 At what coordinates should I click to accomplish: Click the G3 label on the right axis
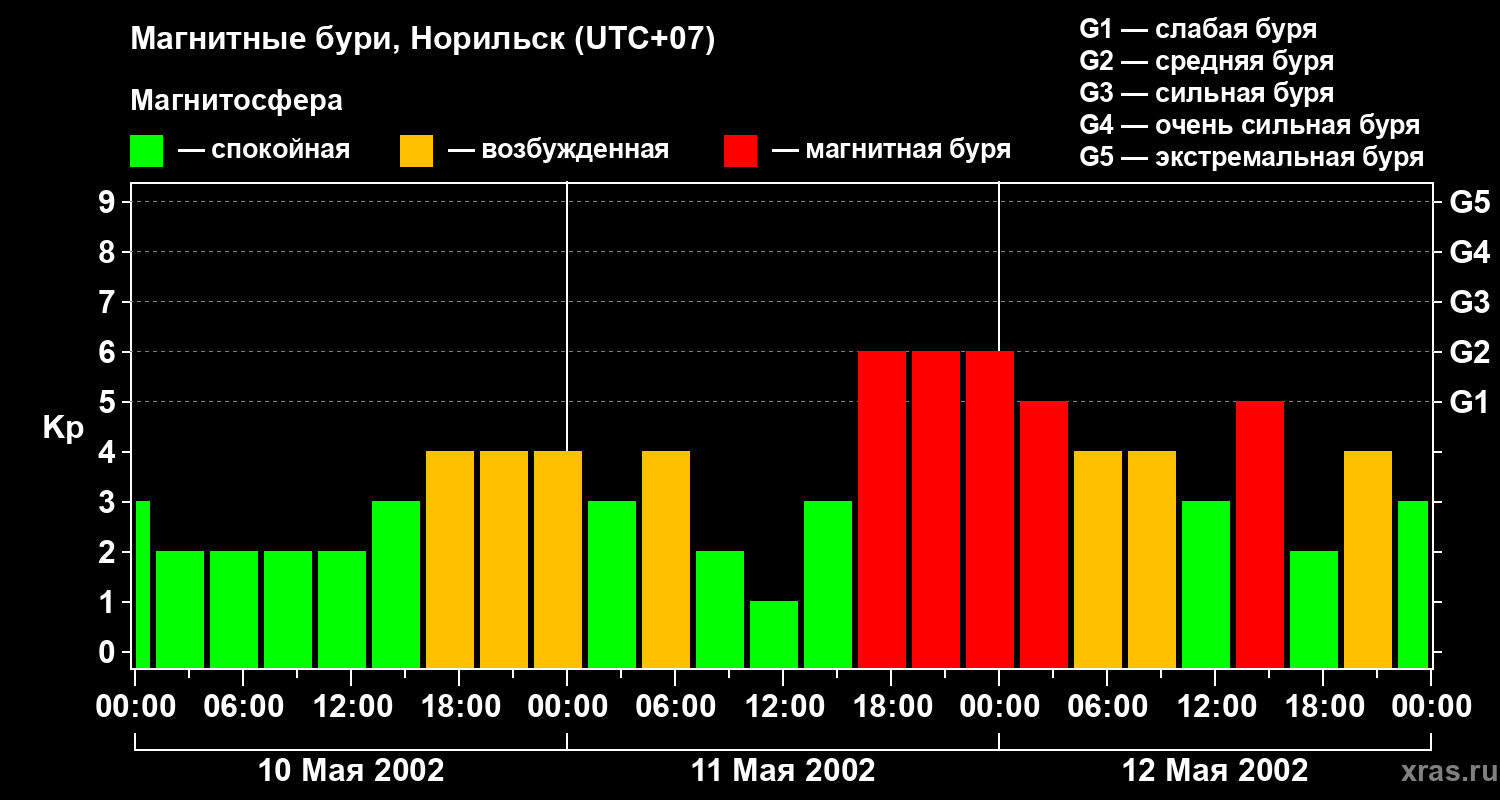1469,302
